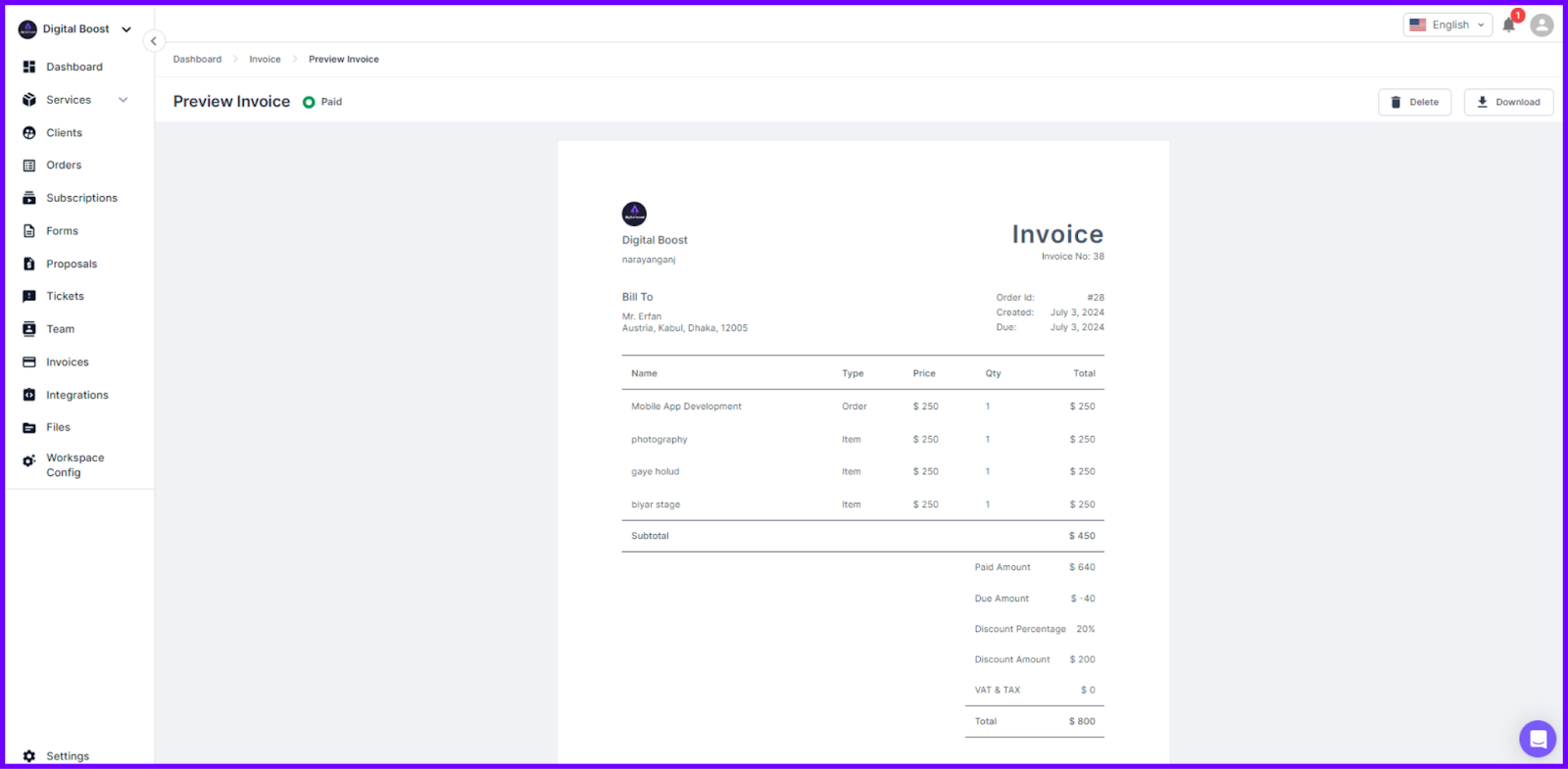Click the download arrow icon

tap(1482, 102)
